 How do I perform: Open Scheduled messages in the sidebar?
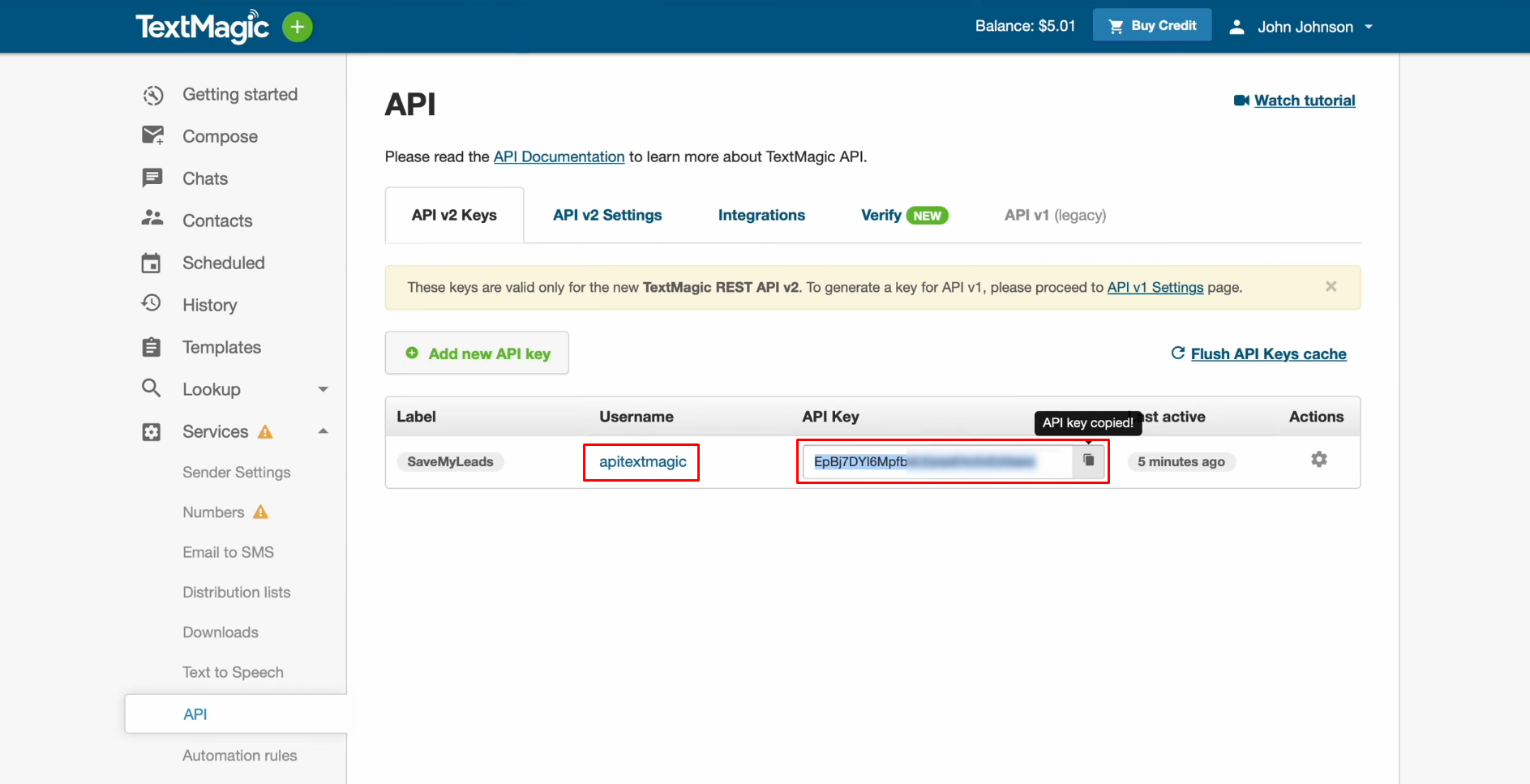224,263
